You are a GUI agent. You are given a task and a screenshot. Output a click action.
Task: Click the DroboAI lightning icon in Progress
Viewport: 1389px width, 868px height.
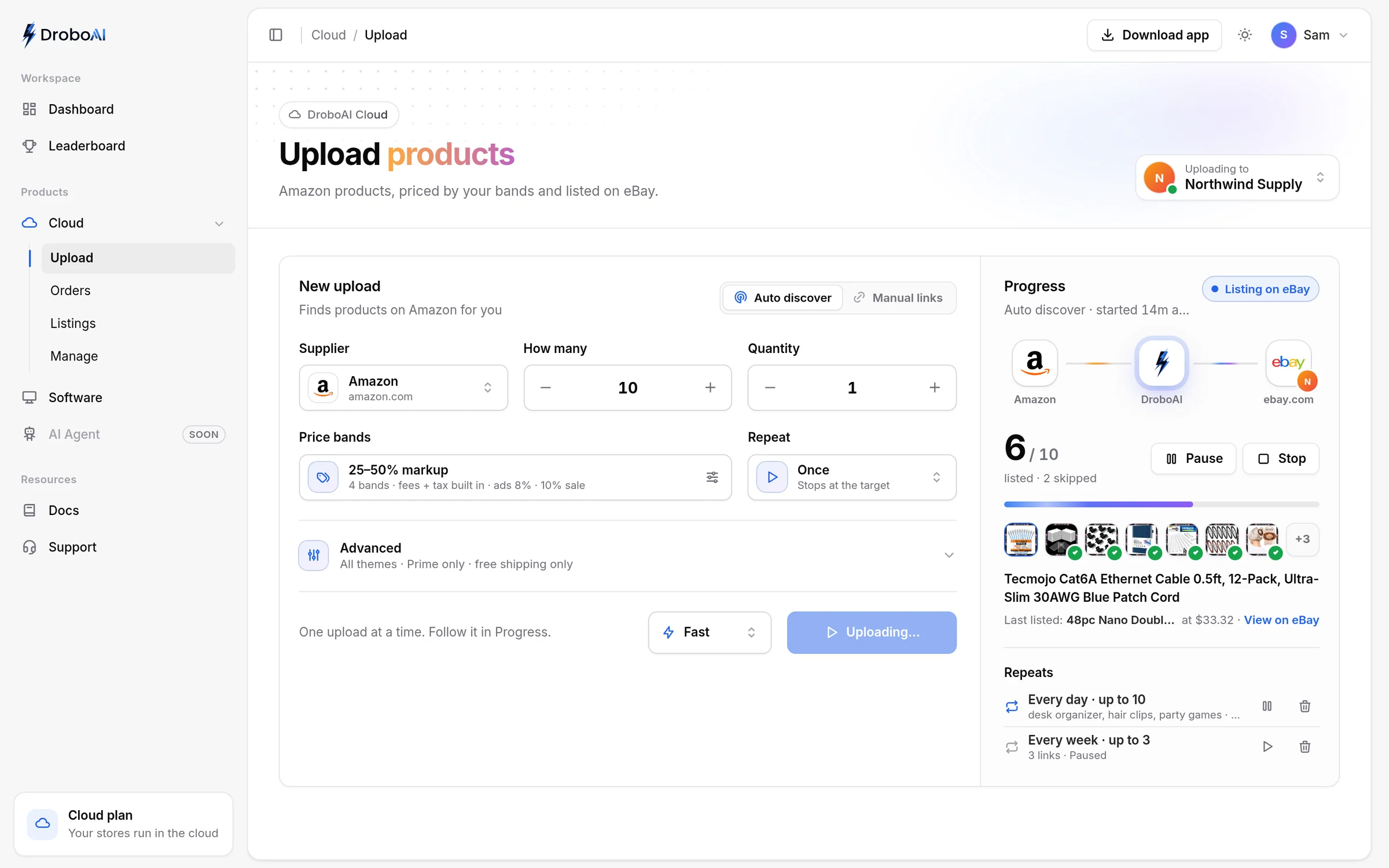click(1161, 363)
